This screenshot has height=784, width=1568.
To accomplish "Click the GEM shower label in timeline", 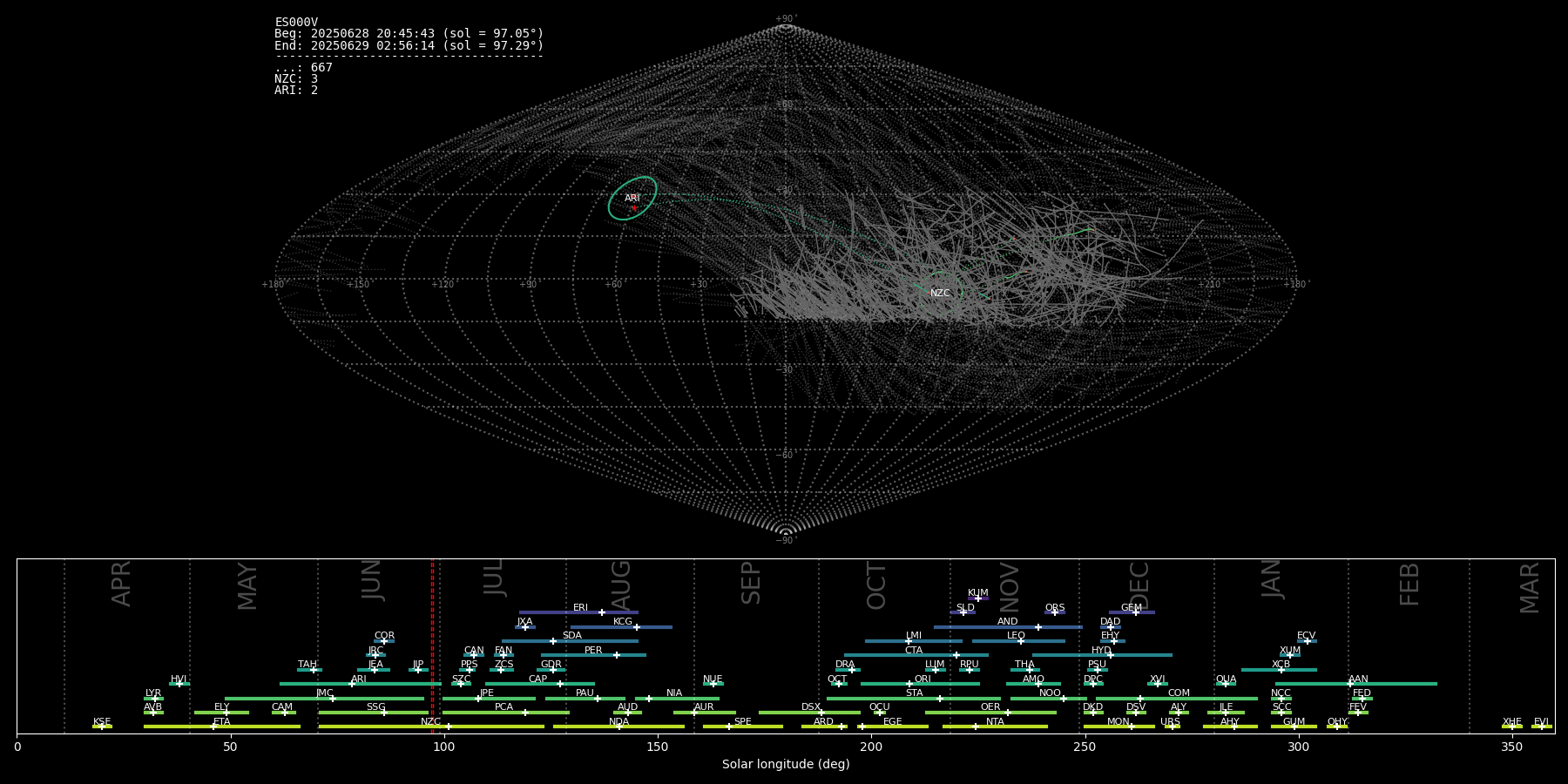I will 1132,608.
